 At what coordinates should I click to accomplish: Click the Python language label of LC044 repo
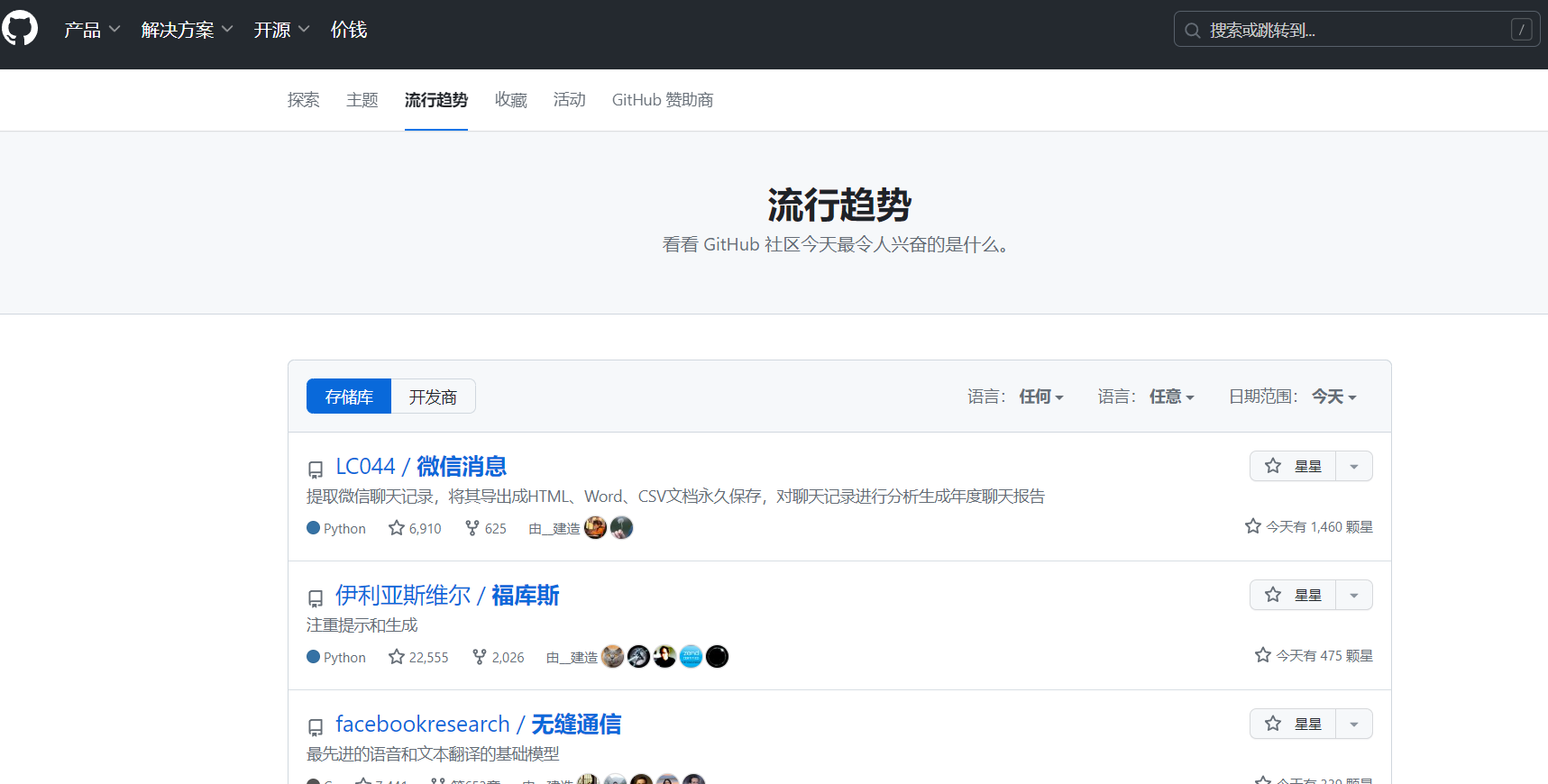[336, 528]
